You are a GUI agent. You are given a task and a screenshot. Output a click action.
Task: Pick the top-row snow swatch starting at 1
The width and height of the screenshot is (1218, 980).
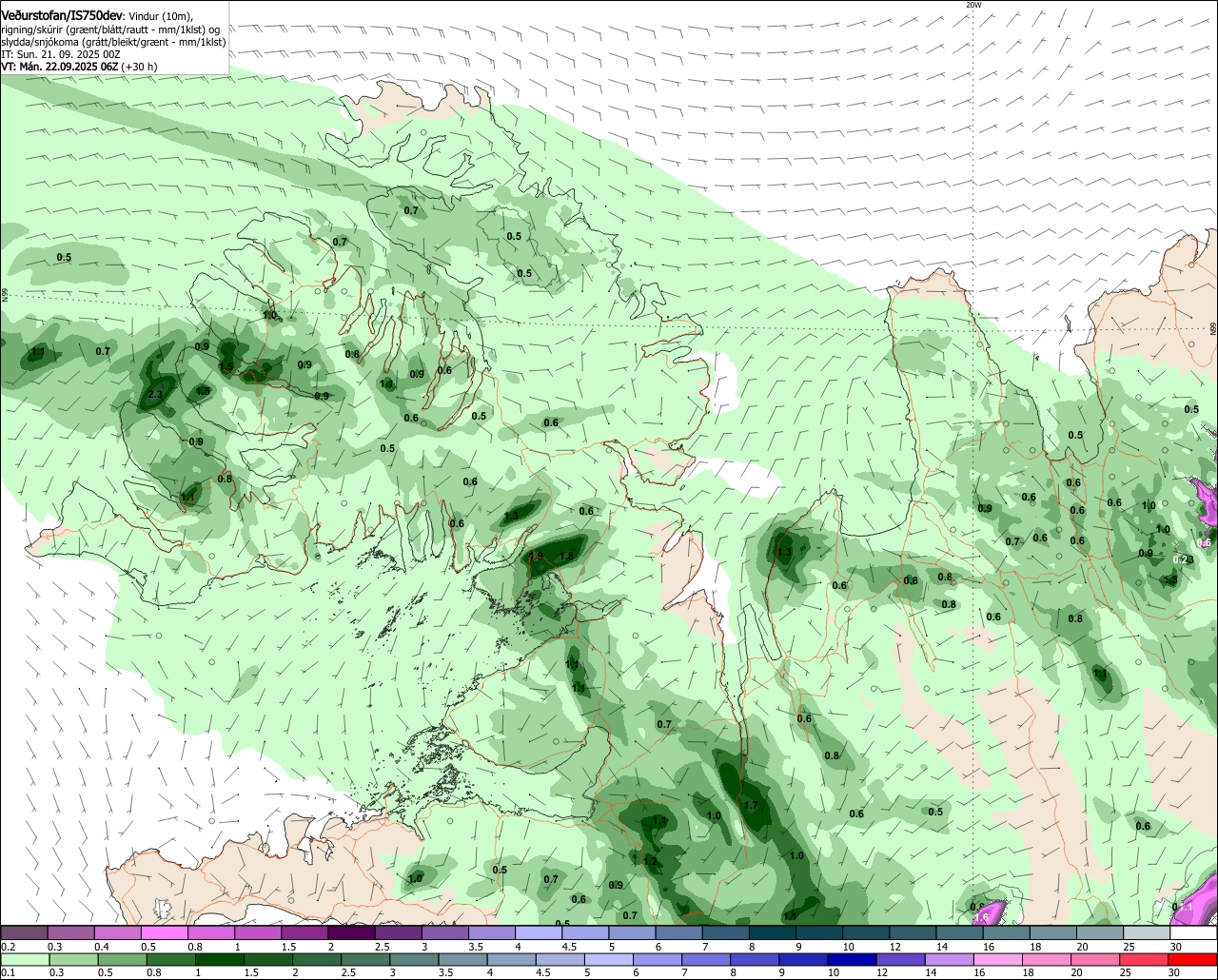(257, 932)
